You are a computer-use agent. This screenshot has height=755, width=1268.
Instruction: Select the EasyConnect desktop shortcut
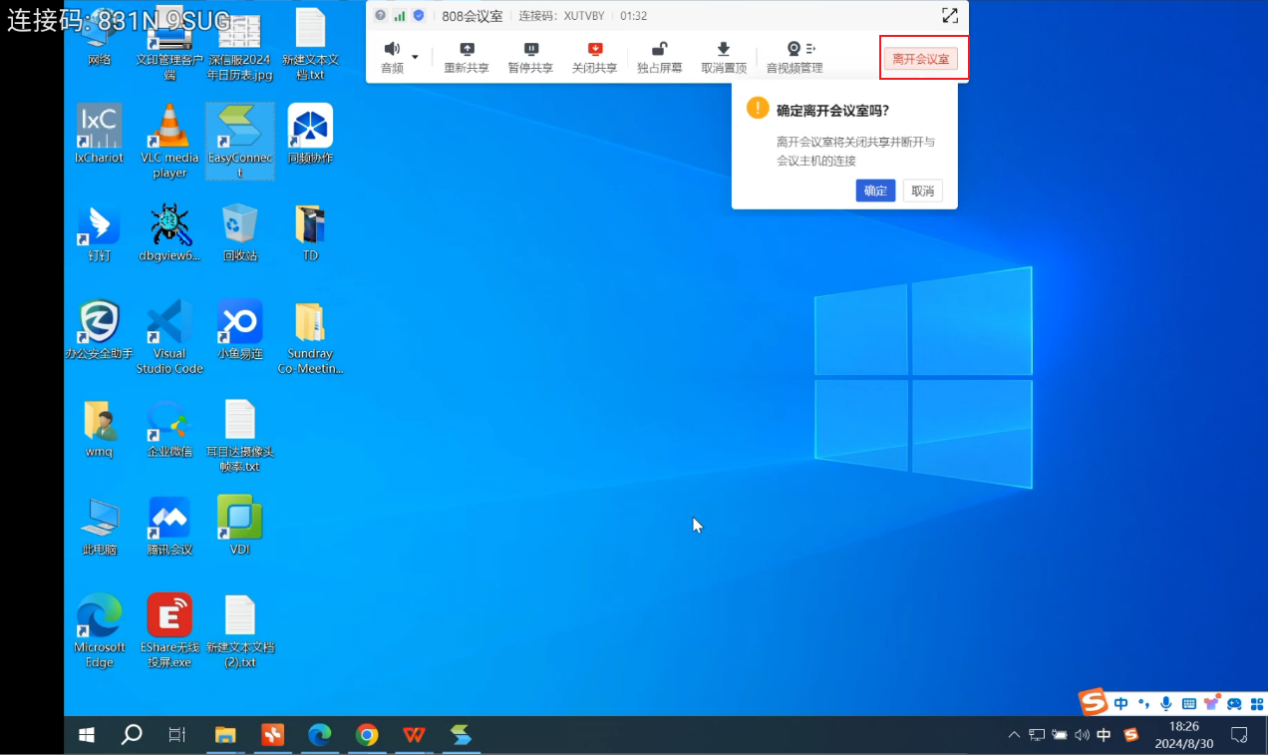click(240, 141)
